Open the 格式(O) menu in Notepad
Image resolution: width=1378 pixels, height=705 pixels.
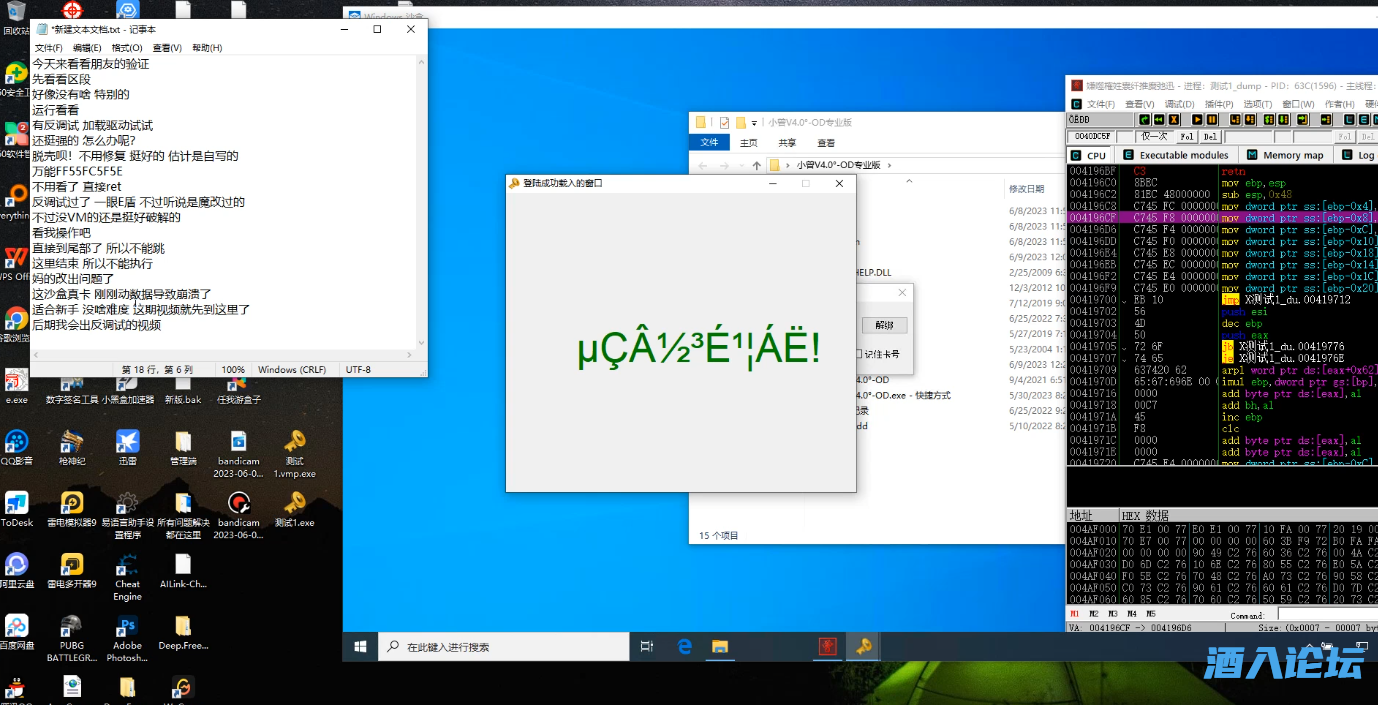(127, 48)
